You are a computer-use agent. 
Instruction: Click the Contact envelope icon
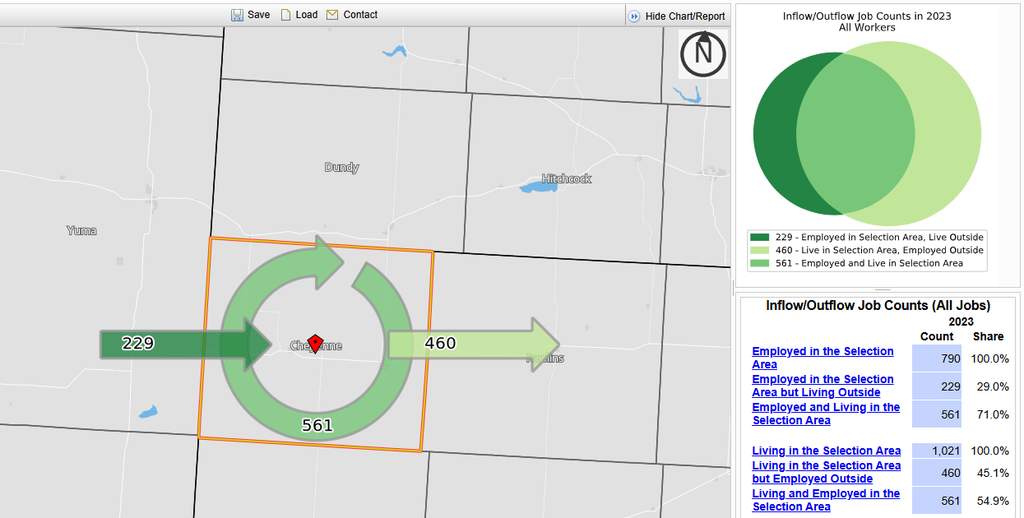pos(332,15)
